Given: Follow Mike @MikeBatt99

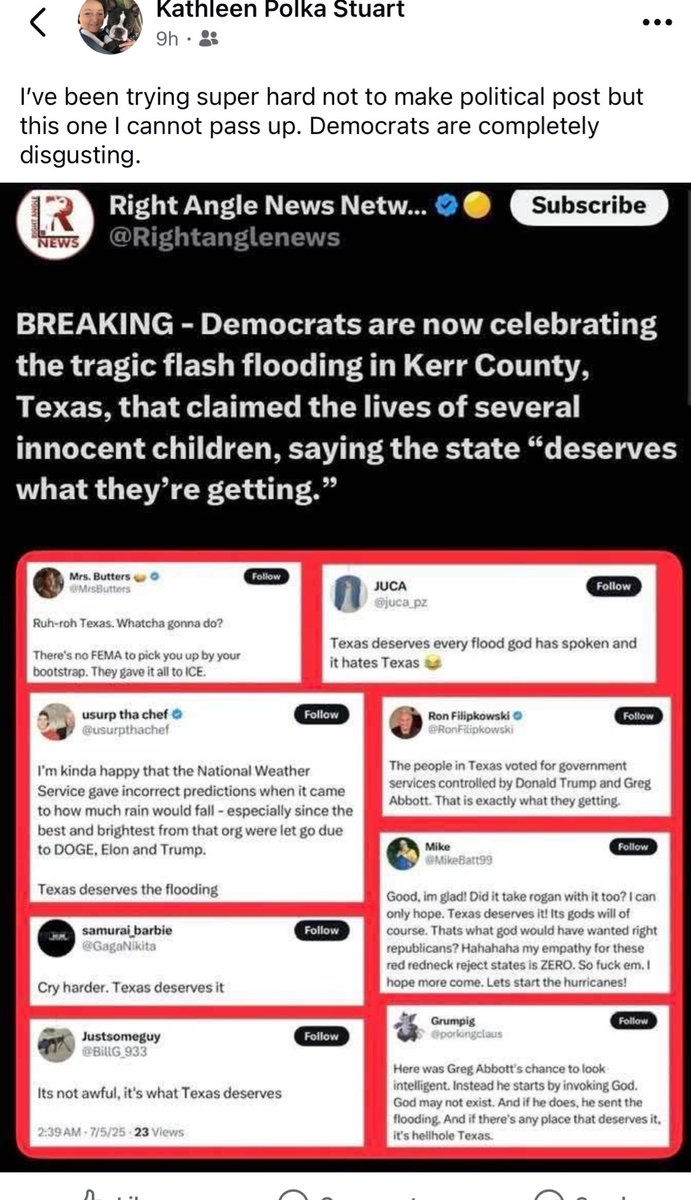Looking at the screenshot, I should coord(632,847).
